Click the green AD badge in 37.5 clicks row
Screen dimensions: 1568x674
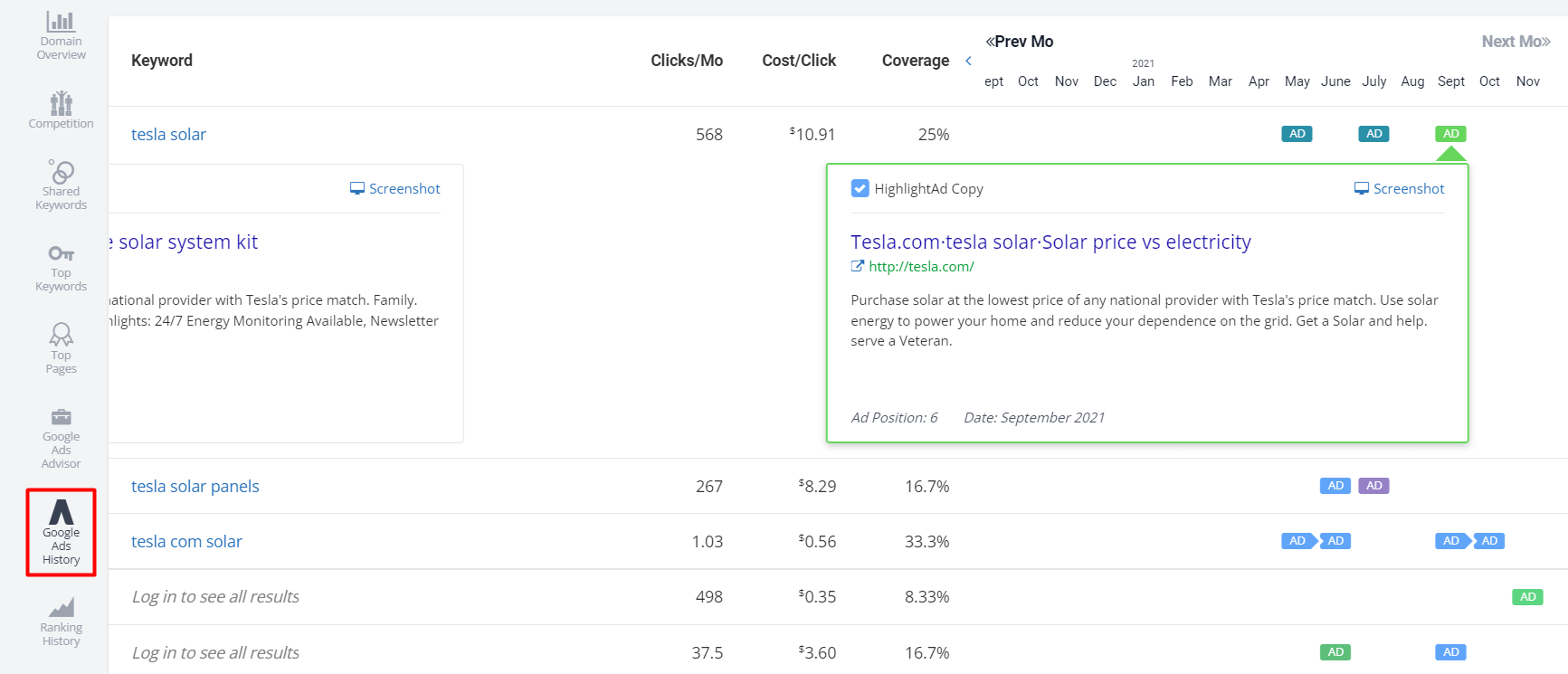(1335, 652)
